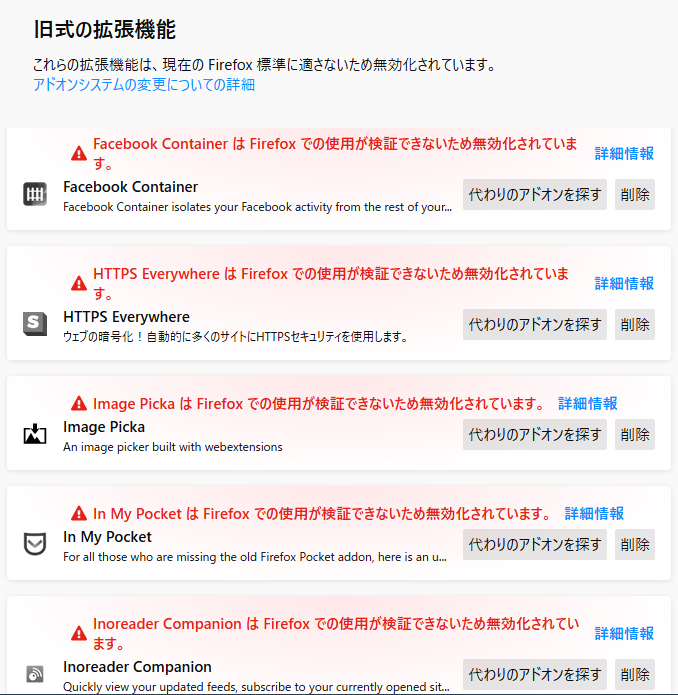Remove the Facebook Container extension

[635, 194]
